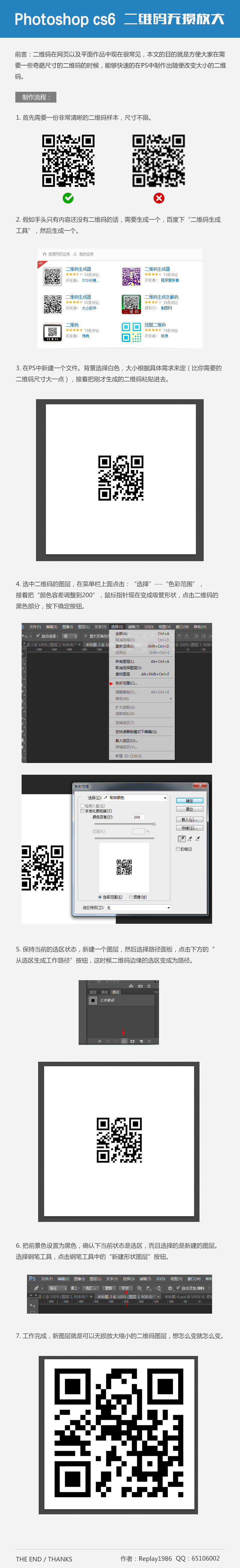Screen dimensions: 240x1568
Task: Click the 我的应用 breadcrumb link
Action: pyautogui.click(x=86, y=254)
